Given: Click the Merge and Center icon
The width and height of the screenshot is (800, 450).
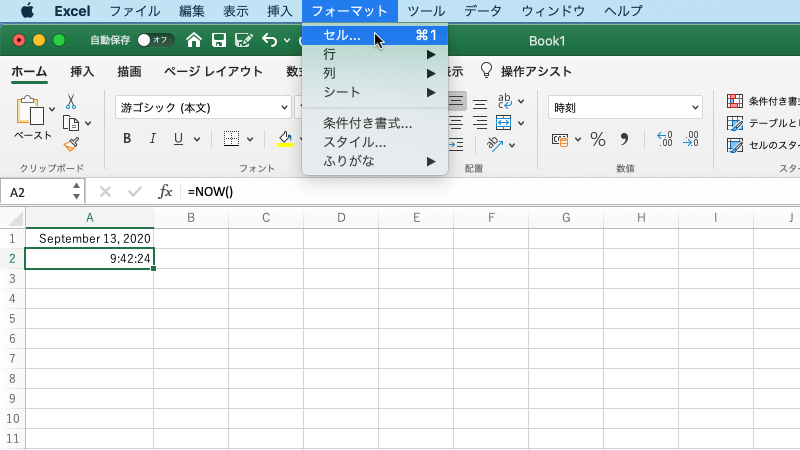Looking at the screenshot, I should [503, 122].
